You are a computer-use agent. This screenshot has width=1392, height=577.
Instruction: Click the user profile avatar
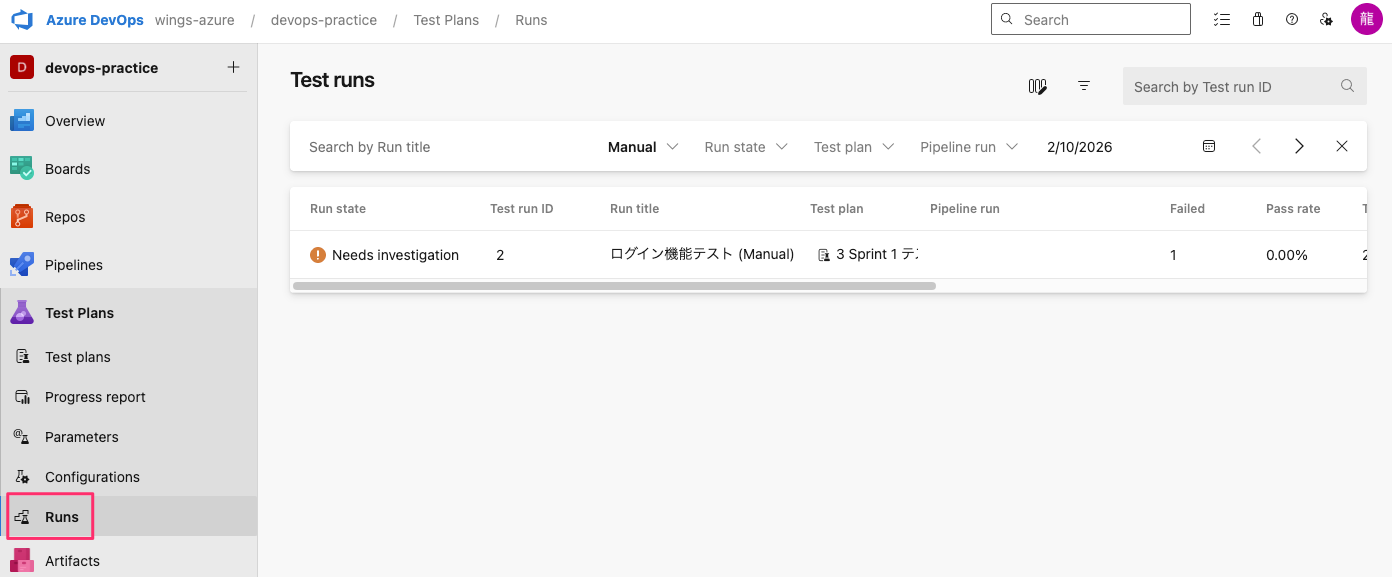(x=1366, y=20)
